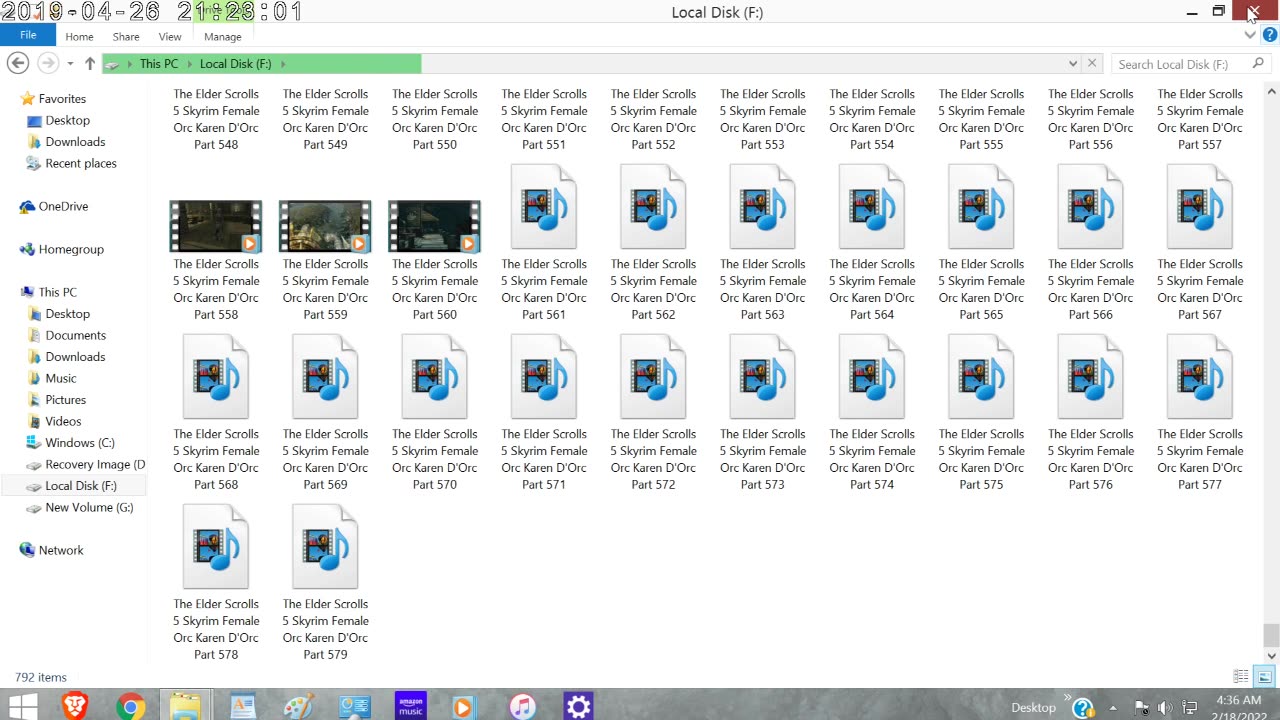Select the Part 560 video thumbnail
The width and height of the screenshot is (1280, 720).
[434, 226]
